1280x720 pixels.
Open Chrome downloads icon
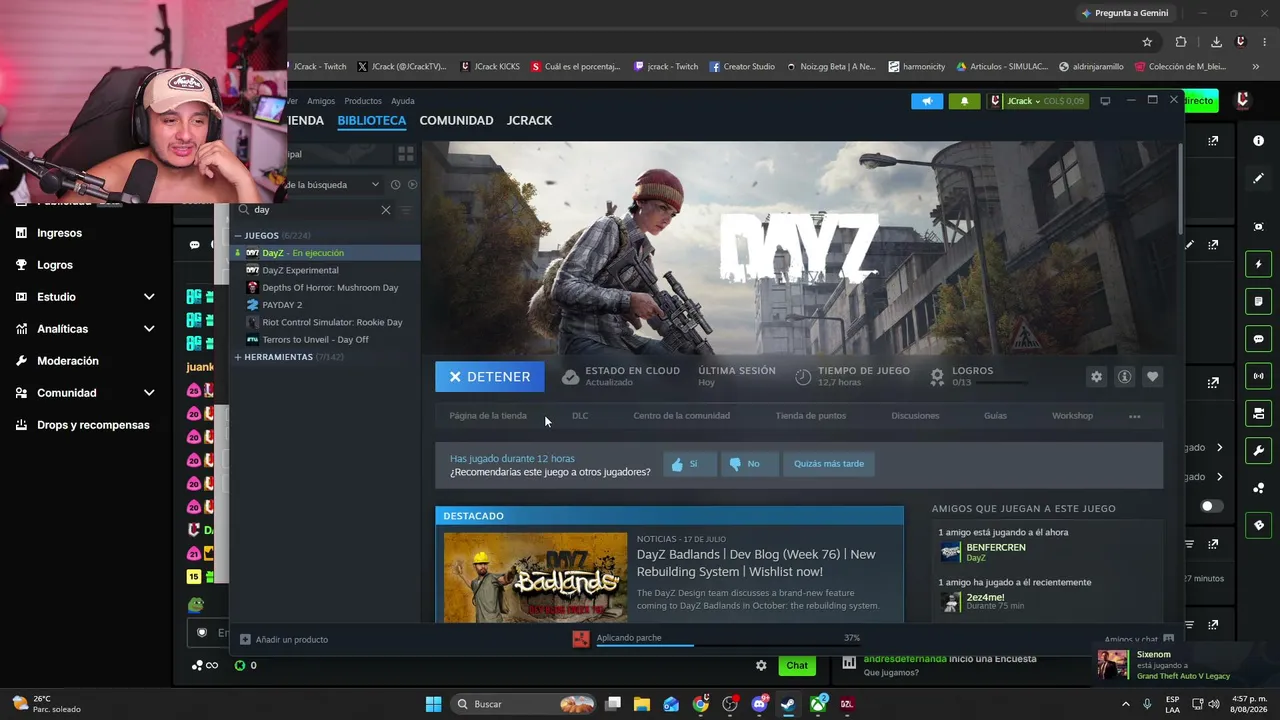point(1216,42)
